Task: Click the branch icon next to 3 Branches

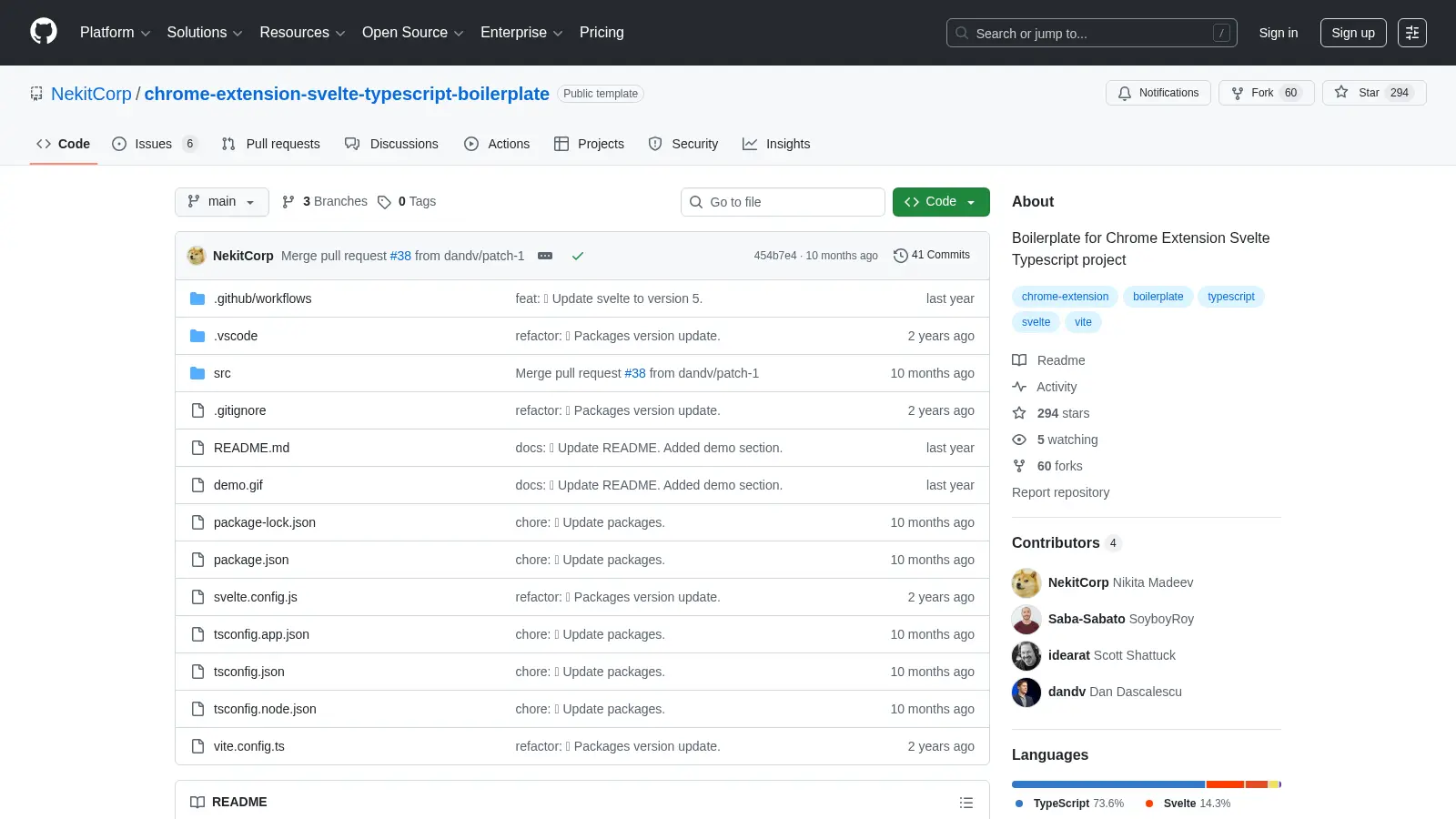Action: coord(288,202)
